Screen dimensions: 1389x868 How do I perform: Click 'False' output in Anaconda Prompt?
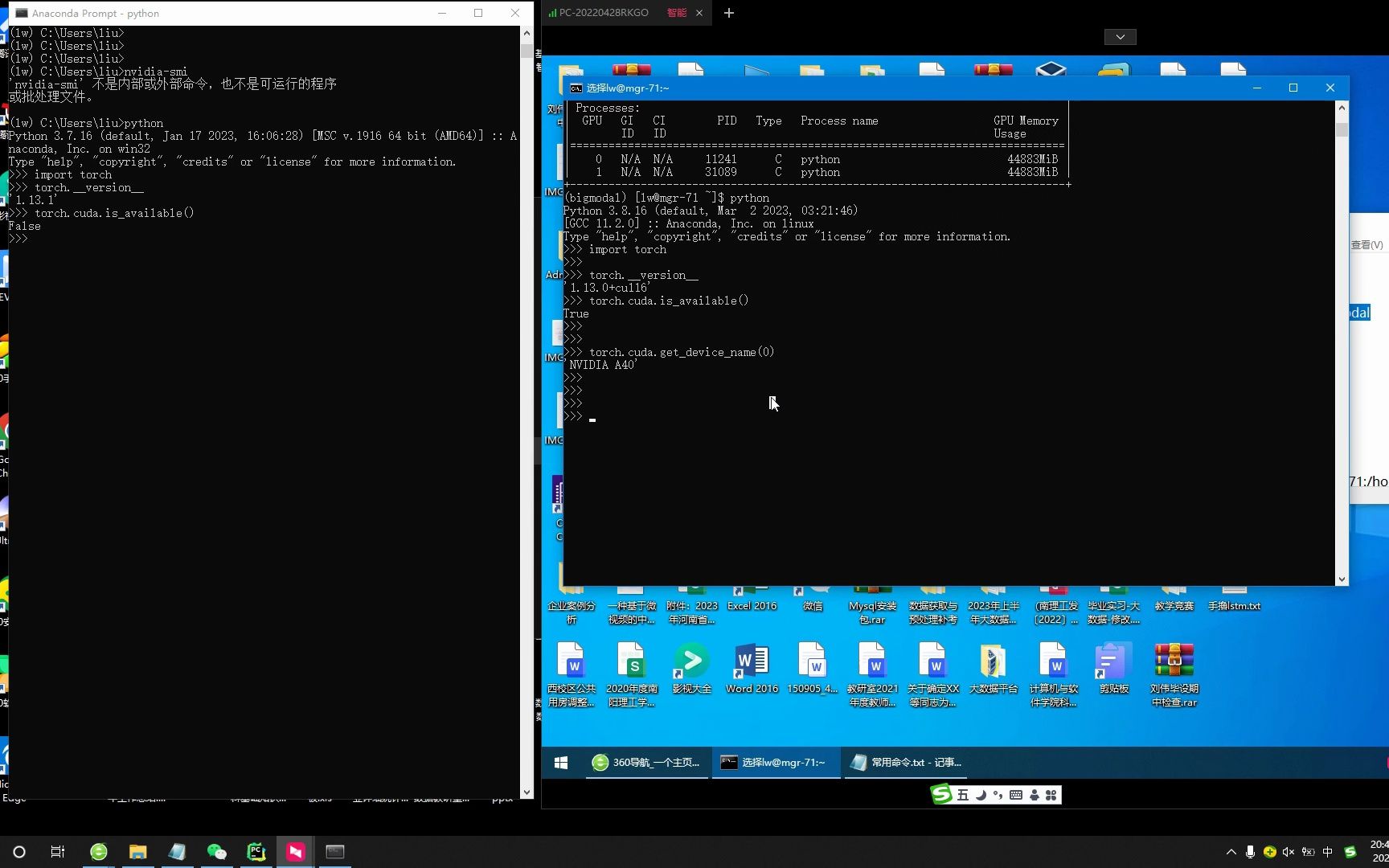click(x=24, y=226)
